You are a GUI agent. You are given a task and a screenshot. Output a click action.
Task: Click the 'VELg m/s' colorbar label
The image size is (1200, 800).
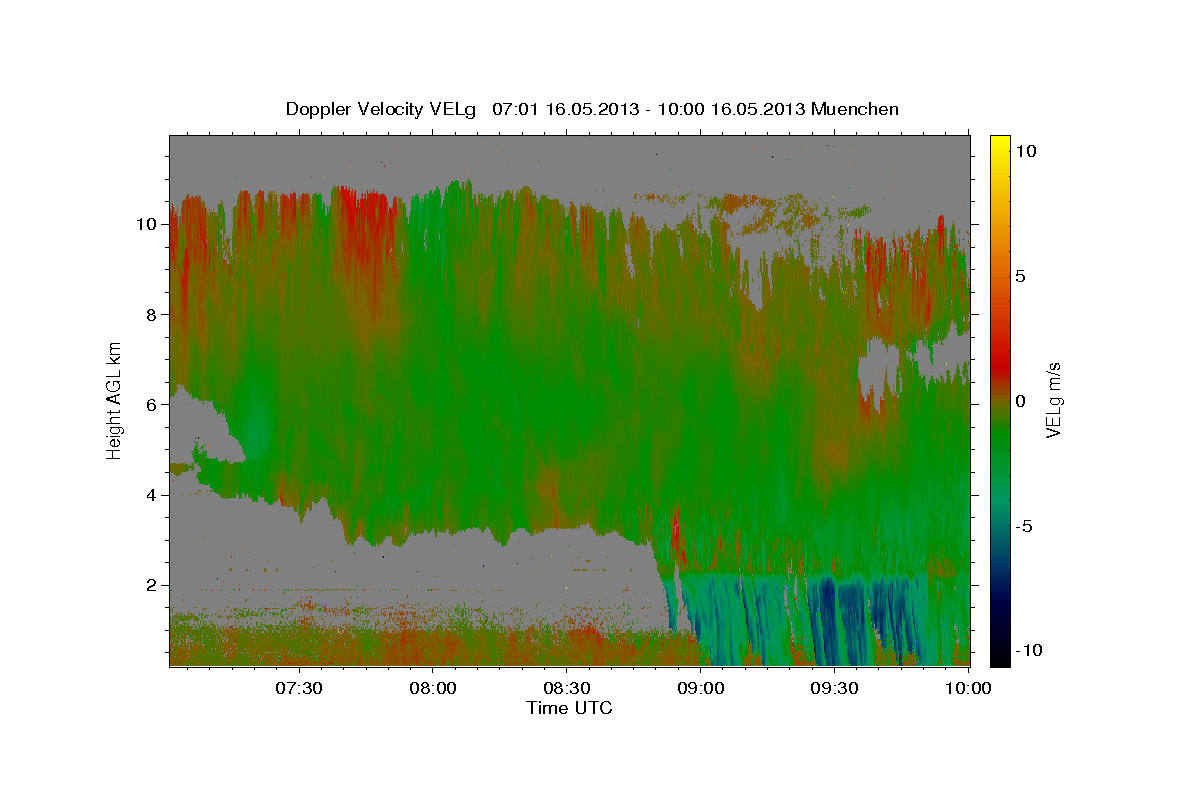click(x=1053, y=400)
